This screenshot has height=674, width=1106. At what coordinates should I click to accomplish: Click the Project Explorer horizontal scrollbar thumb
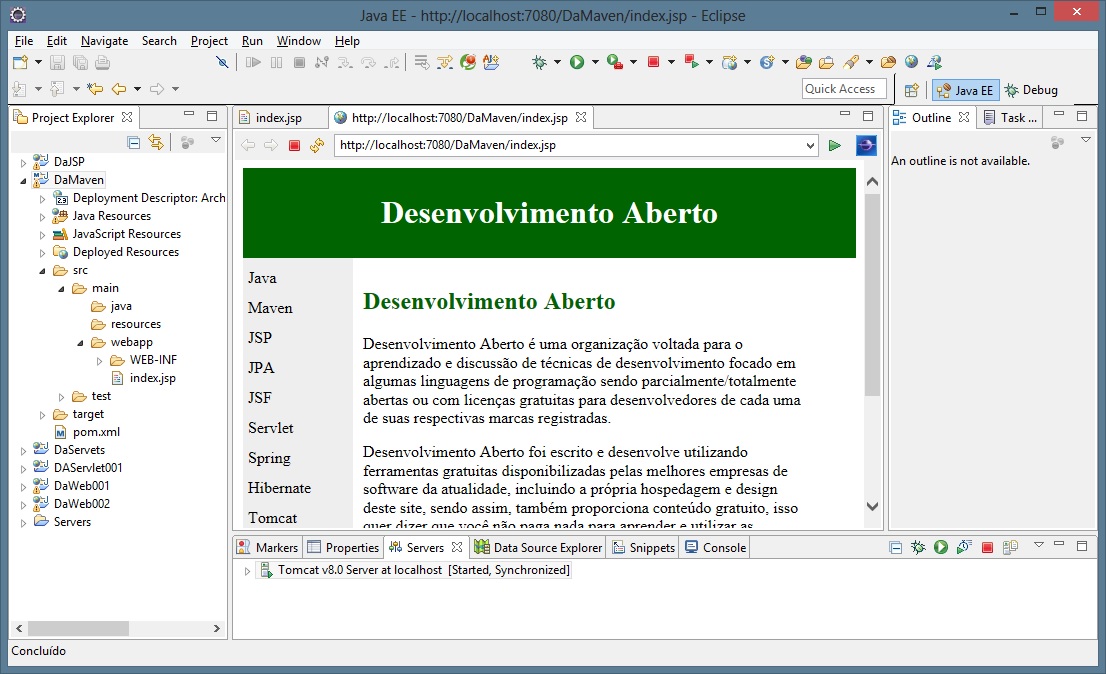78,629
